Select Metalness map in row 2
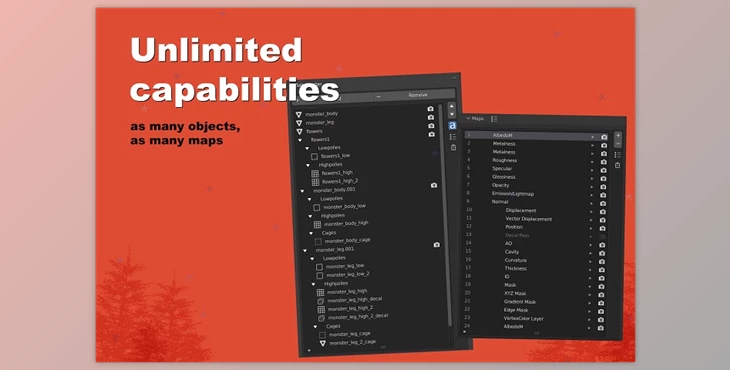The height and width of the screenshot is (370, 730). (x=536, y=144)
